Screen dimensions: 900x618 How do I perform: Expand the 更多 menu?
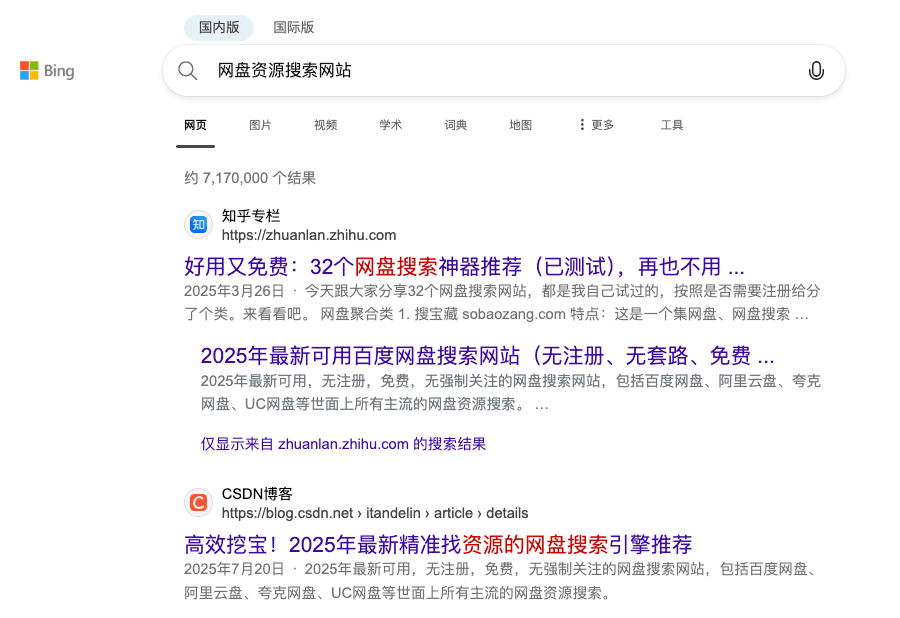point(596,125)
